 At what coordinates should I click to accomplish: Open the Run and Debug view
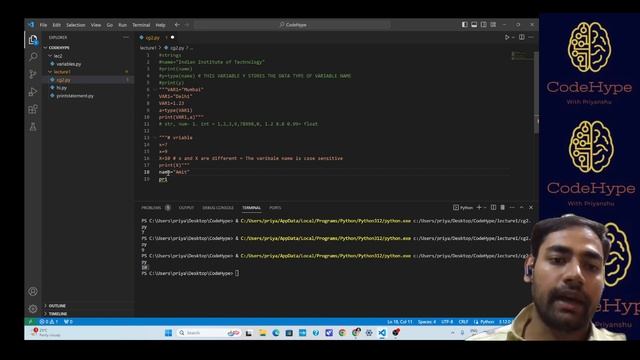33,91
